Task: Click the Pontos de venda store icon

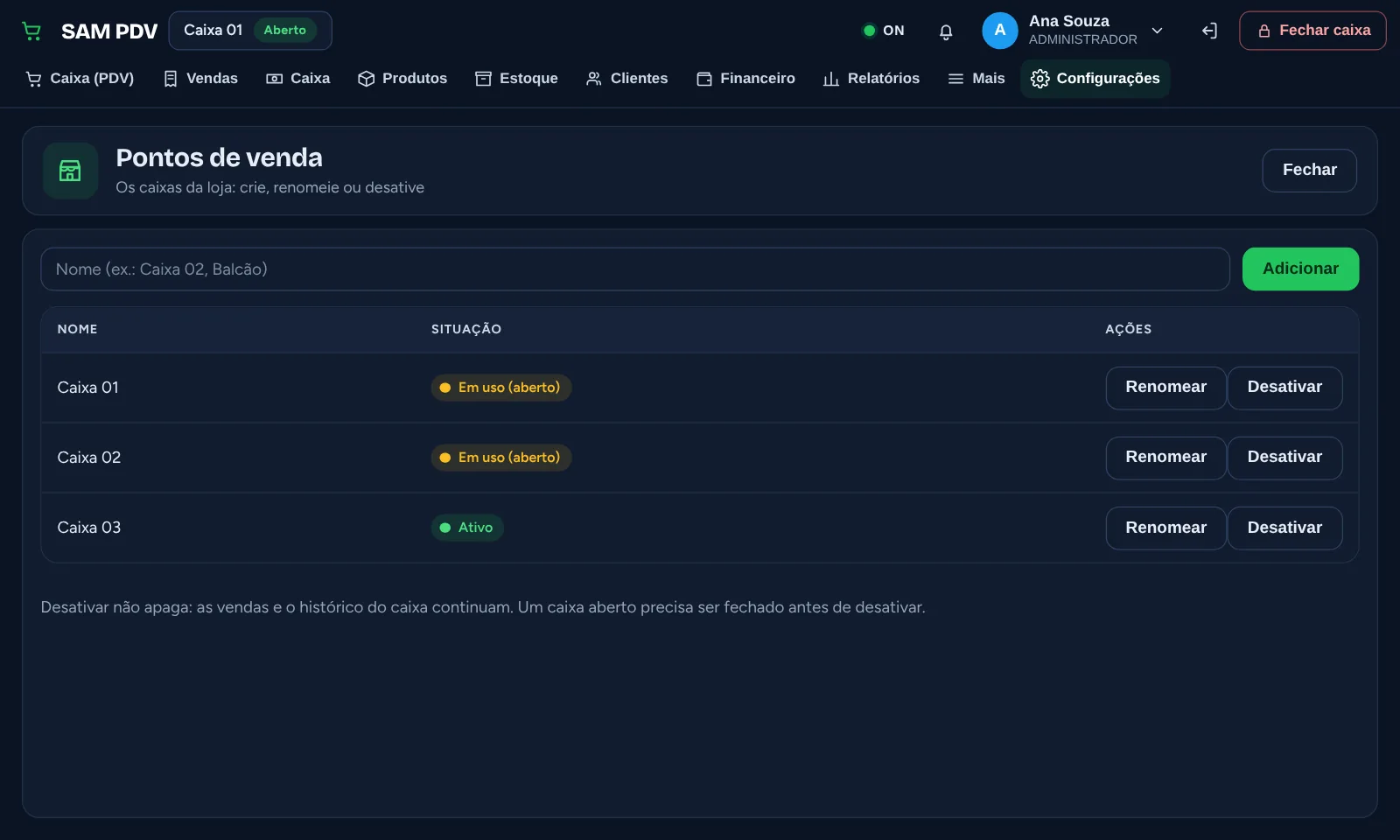Action: tap(70, 171)
